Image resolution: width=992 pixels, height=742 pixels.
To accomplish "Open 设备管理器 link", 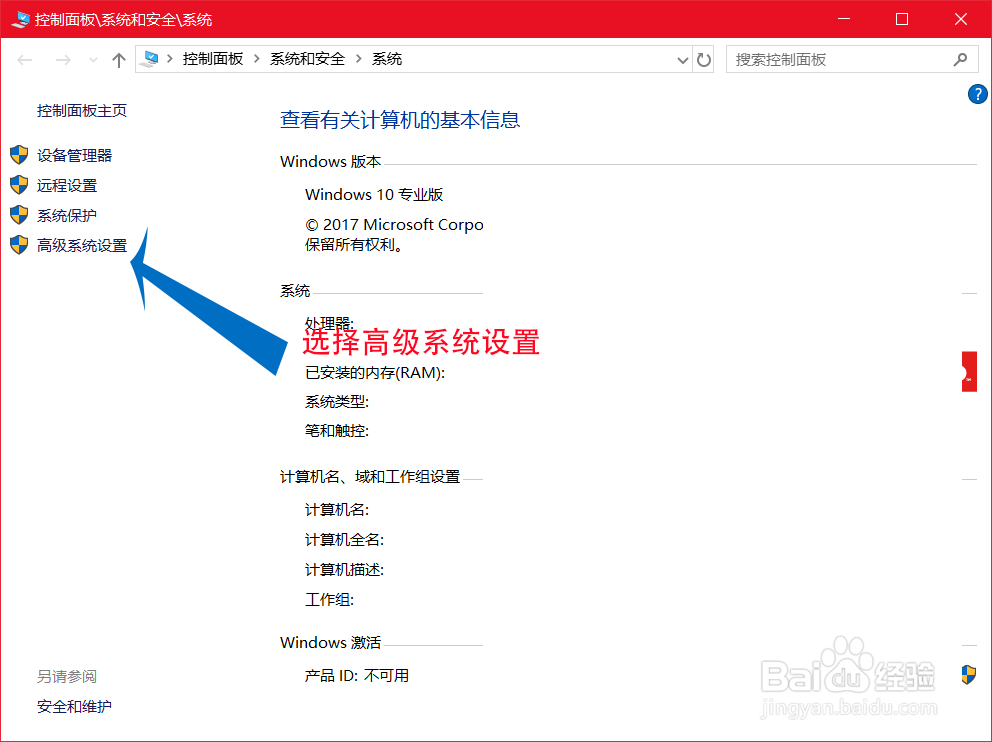I will click(74, 156).
